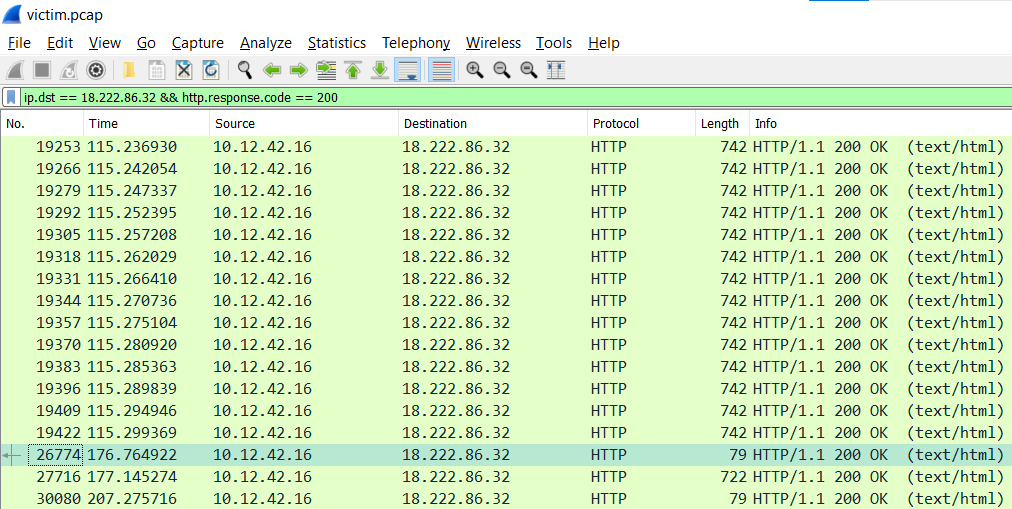Viewport: 1012px width, 509px height.
Task: Zoom in on packet list text
Action: 474,70
